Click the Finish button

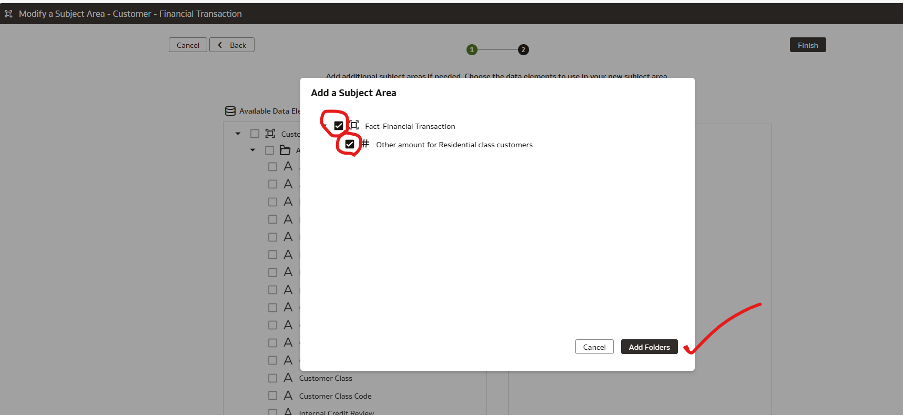(x=808, y=45)
